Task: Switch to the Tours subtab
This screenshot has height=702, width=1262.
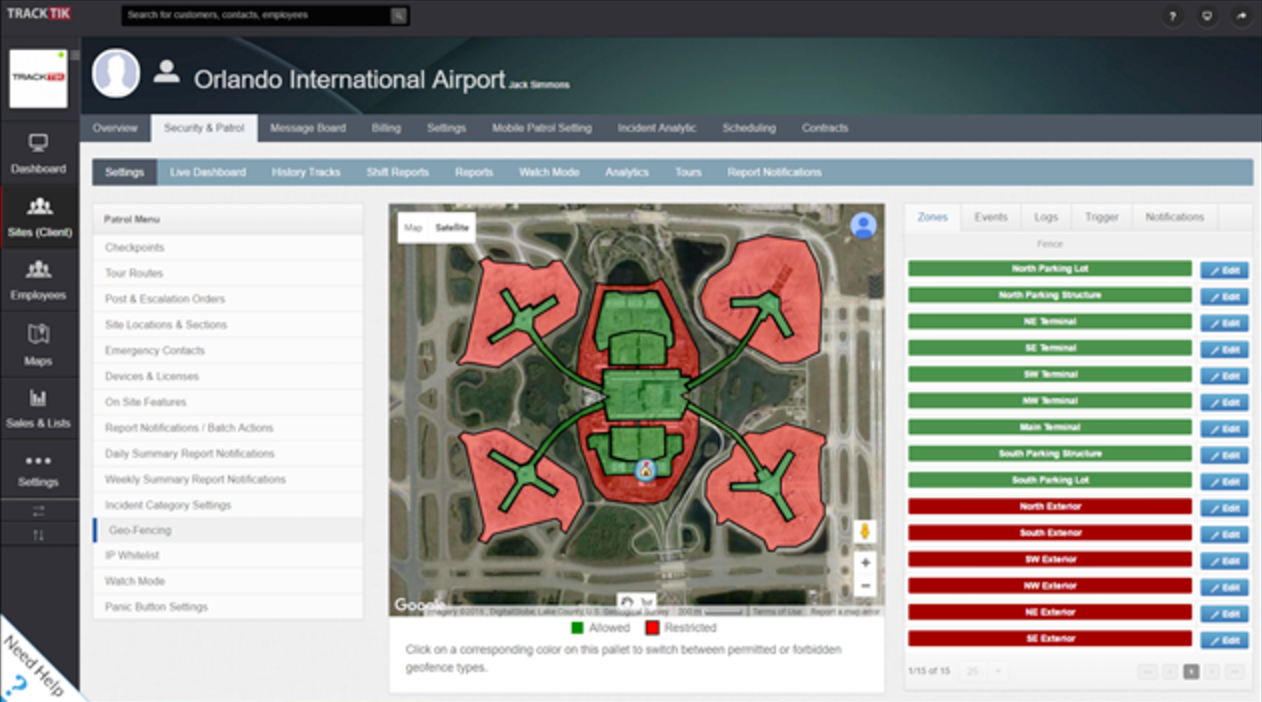Action: coord(688,172)
